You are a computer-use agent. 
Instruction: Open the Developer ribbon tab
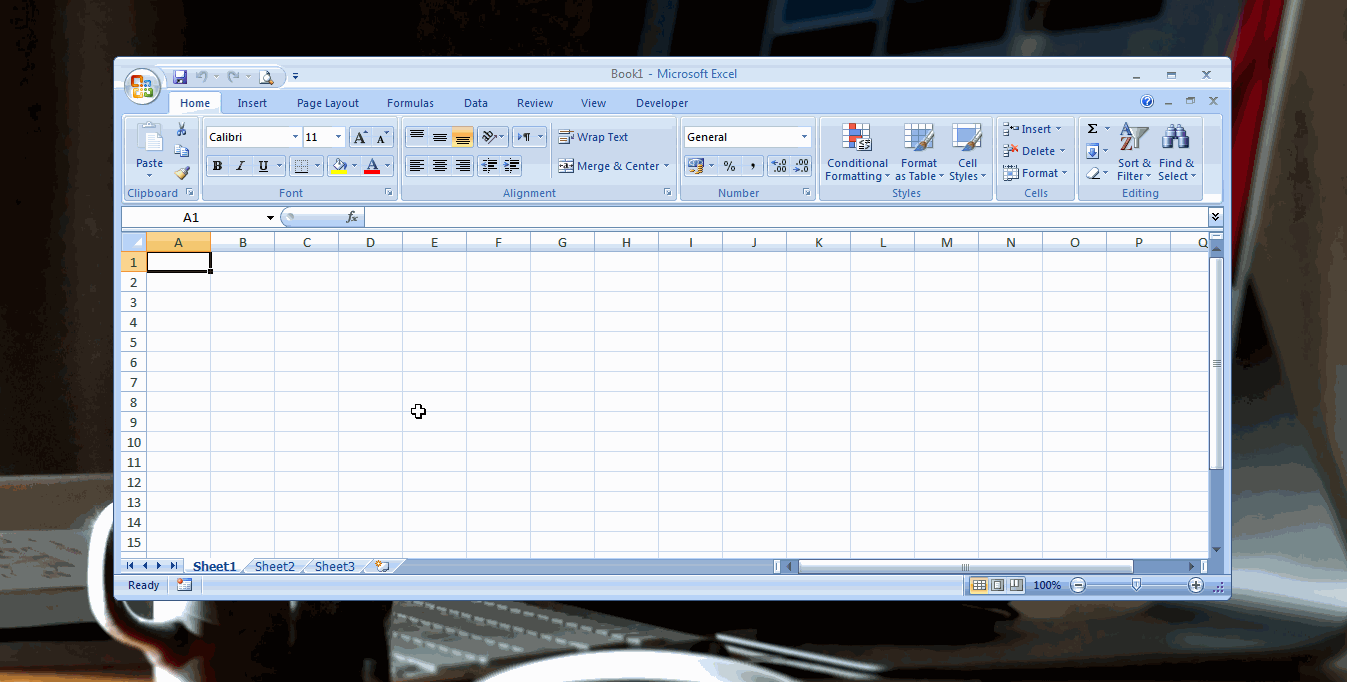click(661, 102)
